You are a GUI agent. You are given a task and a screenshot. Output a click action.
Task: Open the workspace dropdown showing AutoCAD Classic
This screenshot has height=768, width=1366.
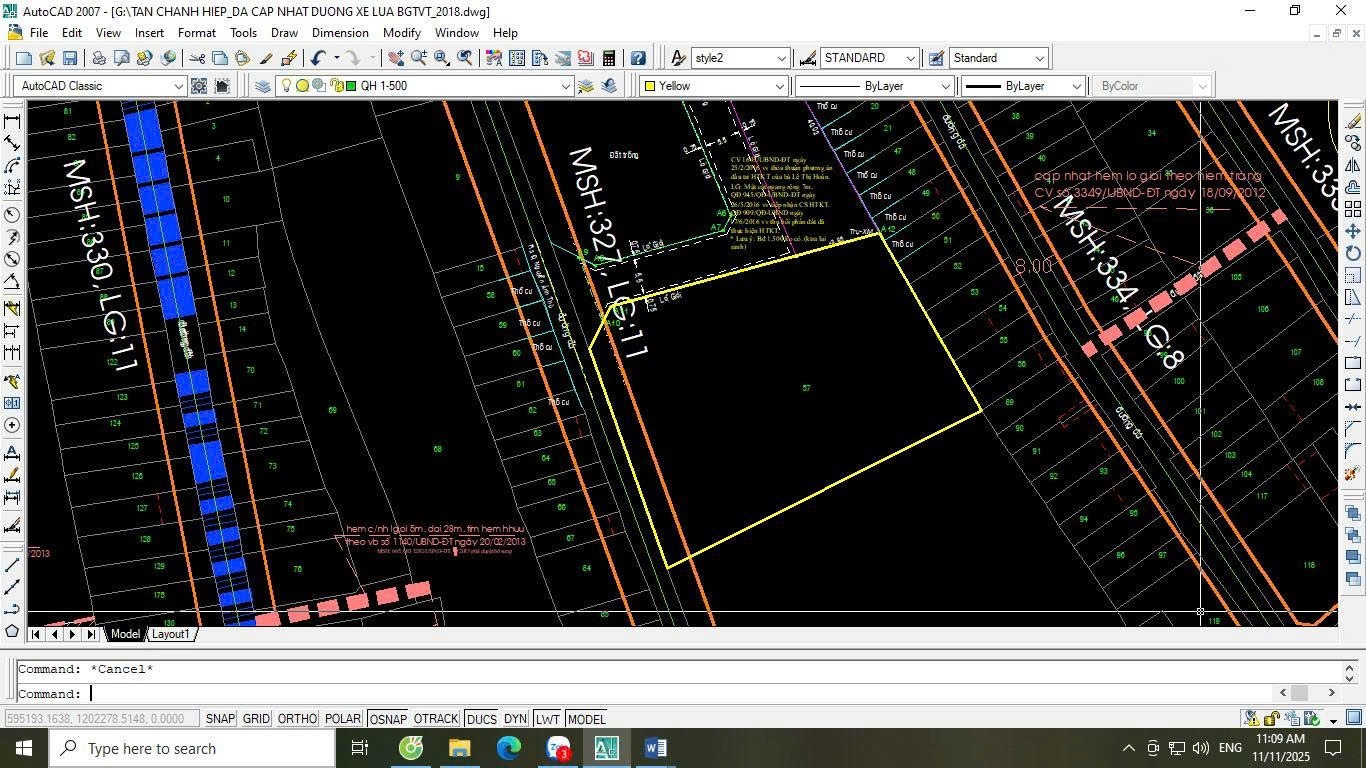click(x=181, y=86)
